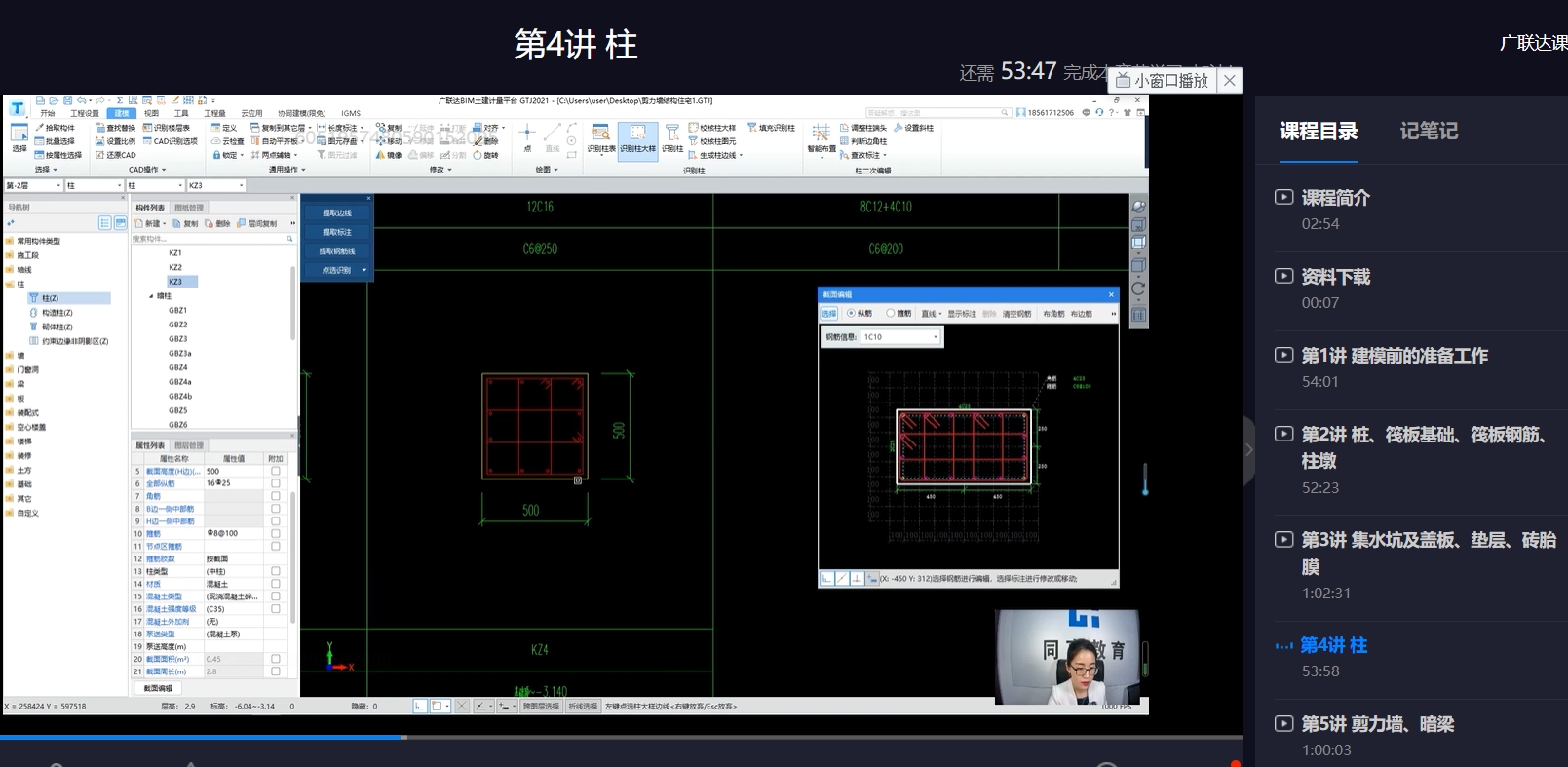Click 设置斜柱 in the ribbon
The image size is (1568, 767).
[x=913, y=128]
